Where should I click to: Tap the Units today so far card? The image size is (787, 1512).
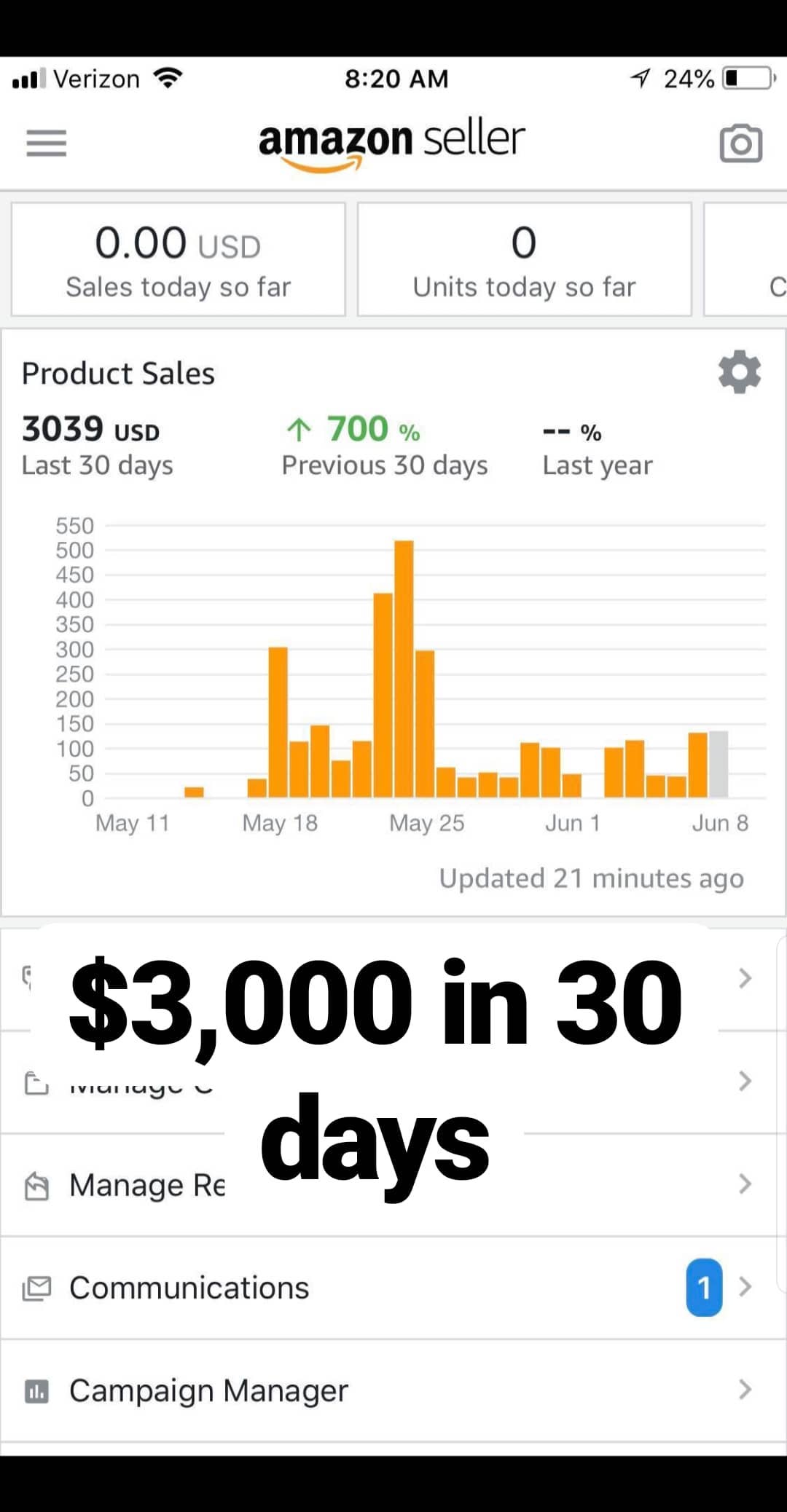[x=524, y=259]
